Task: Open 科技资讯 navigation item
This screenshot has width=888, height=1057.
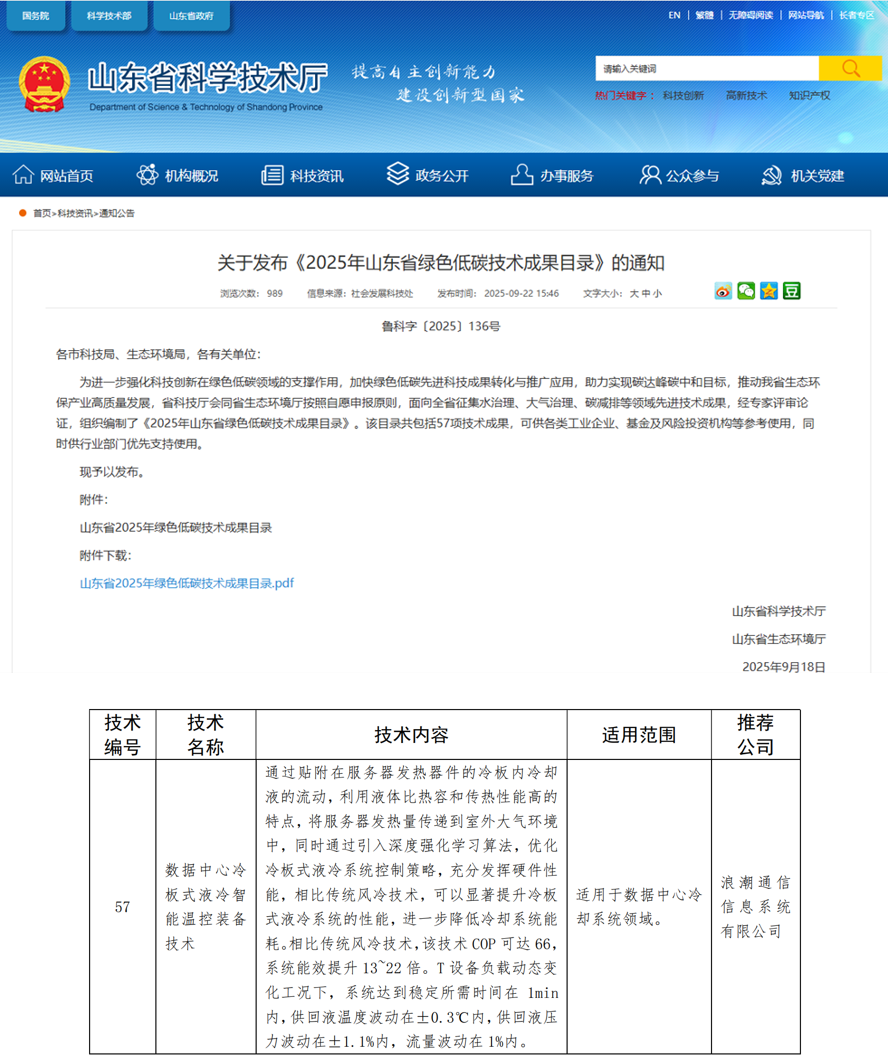Action: tap(317, 176)
